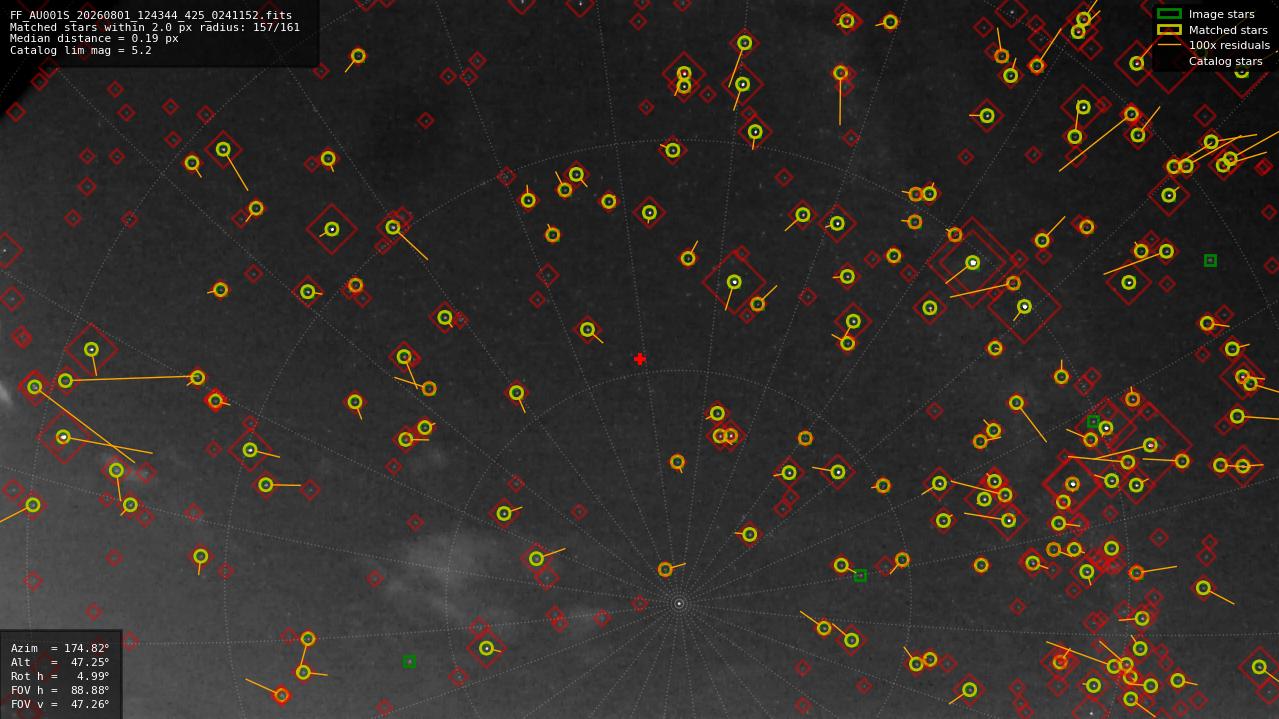
Task: Click the "FOV v = 47.26°" readout
Action: click(60, 704)
